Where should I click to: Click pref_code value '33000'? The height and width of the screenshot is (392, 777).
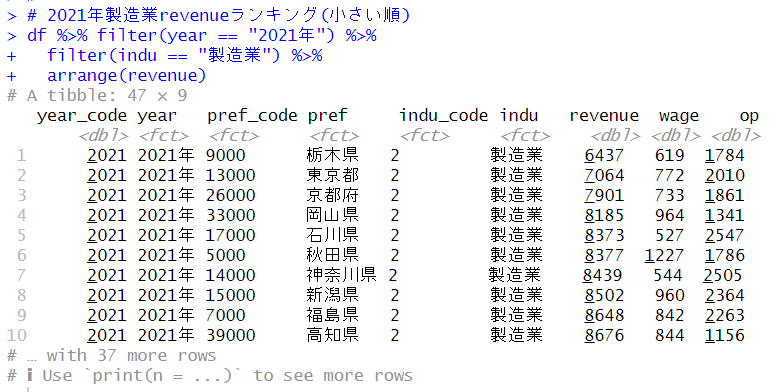pos(231,216)
